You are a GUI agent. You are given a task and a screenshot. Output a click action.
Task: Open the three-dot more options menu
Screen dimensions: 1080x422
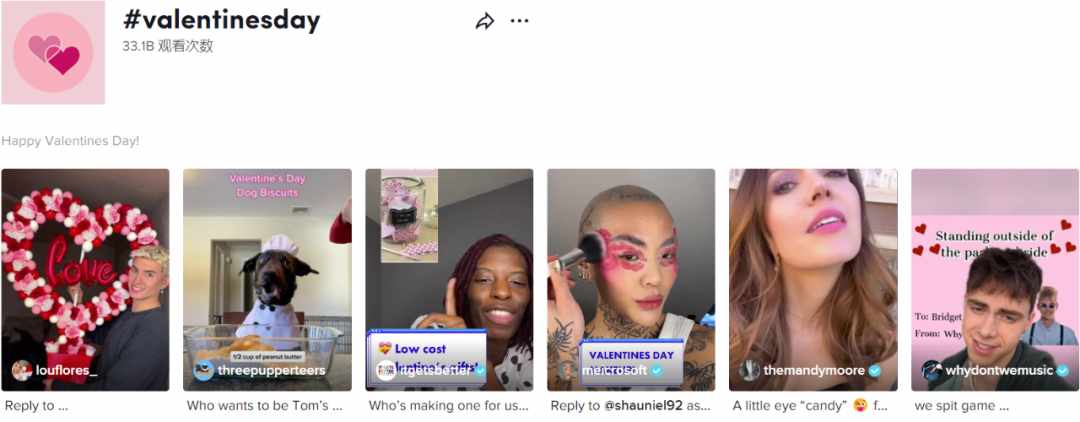click(519, 21)
